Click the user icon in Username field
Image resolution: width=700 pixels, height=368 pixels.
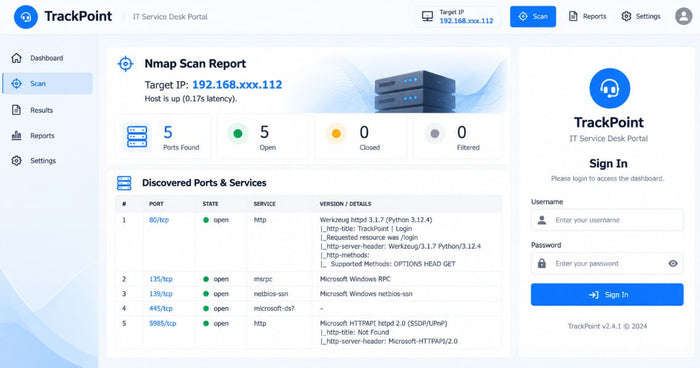542,220
